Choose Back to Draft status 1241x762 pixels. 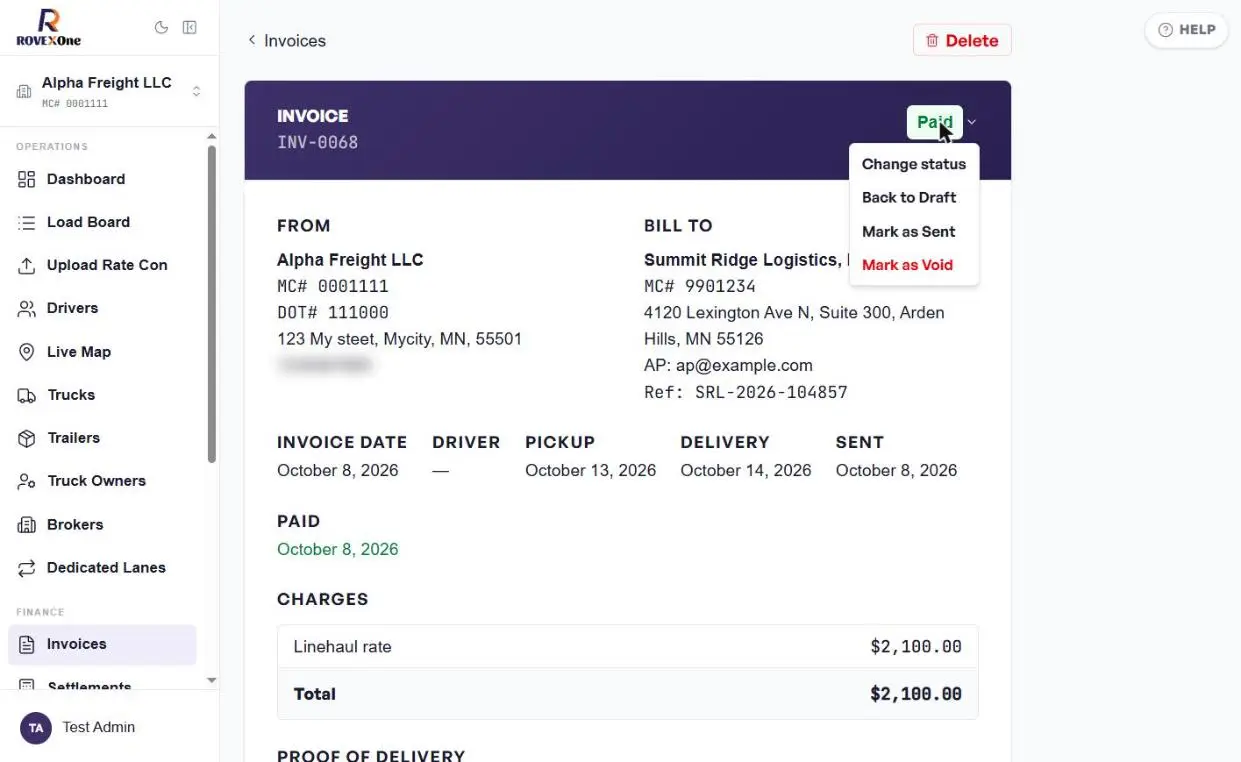click(x=909, y=197)
